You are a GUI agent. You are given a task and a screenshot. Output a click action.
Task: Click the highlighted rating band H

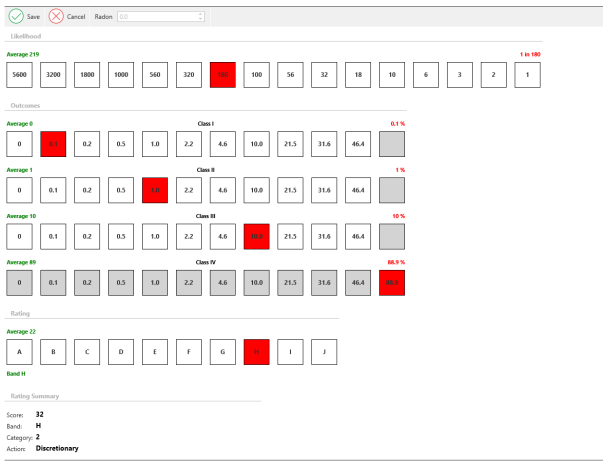(x=257, y=351)
